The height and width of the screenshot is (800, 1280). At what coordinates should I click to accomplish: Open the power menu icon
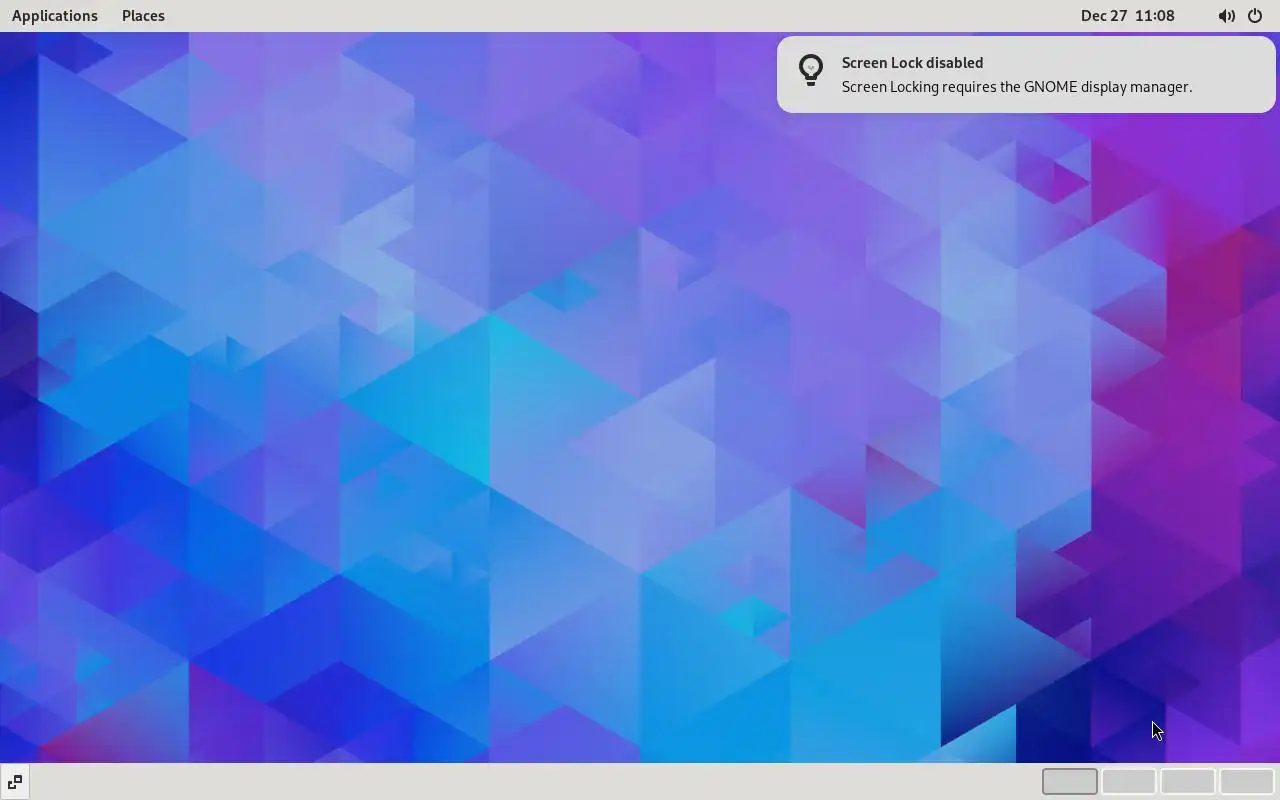click(x=1255, y=16)
